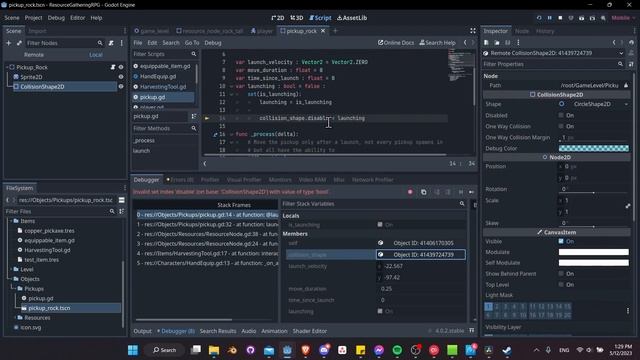Toggle visibility of Sprite2D node
Viewport: 640px width, 360px height.
coord(121,77)
